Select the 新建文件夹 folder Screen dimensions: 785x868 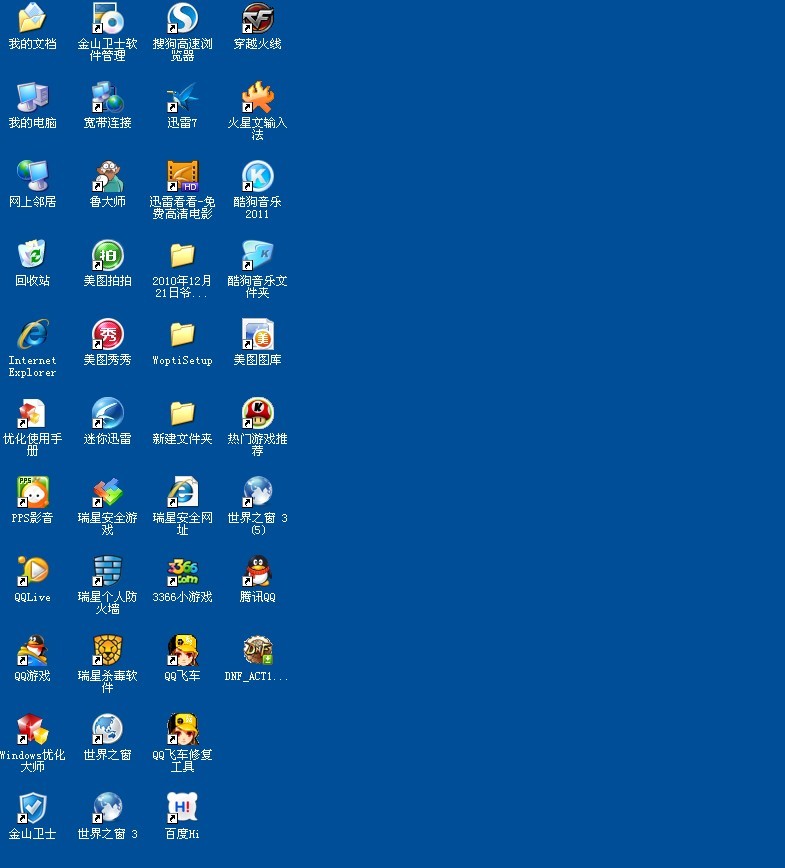[182, 413]
